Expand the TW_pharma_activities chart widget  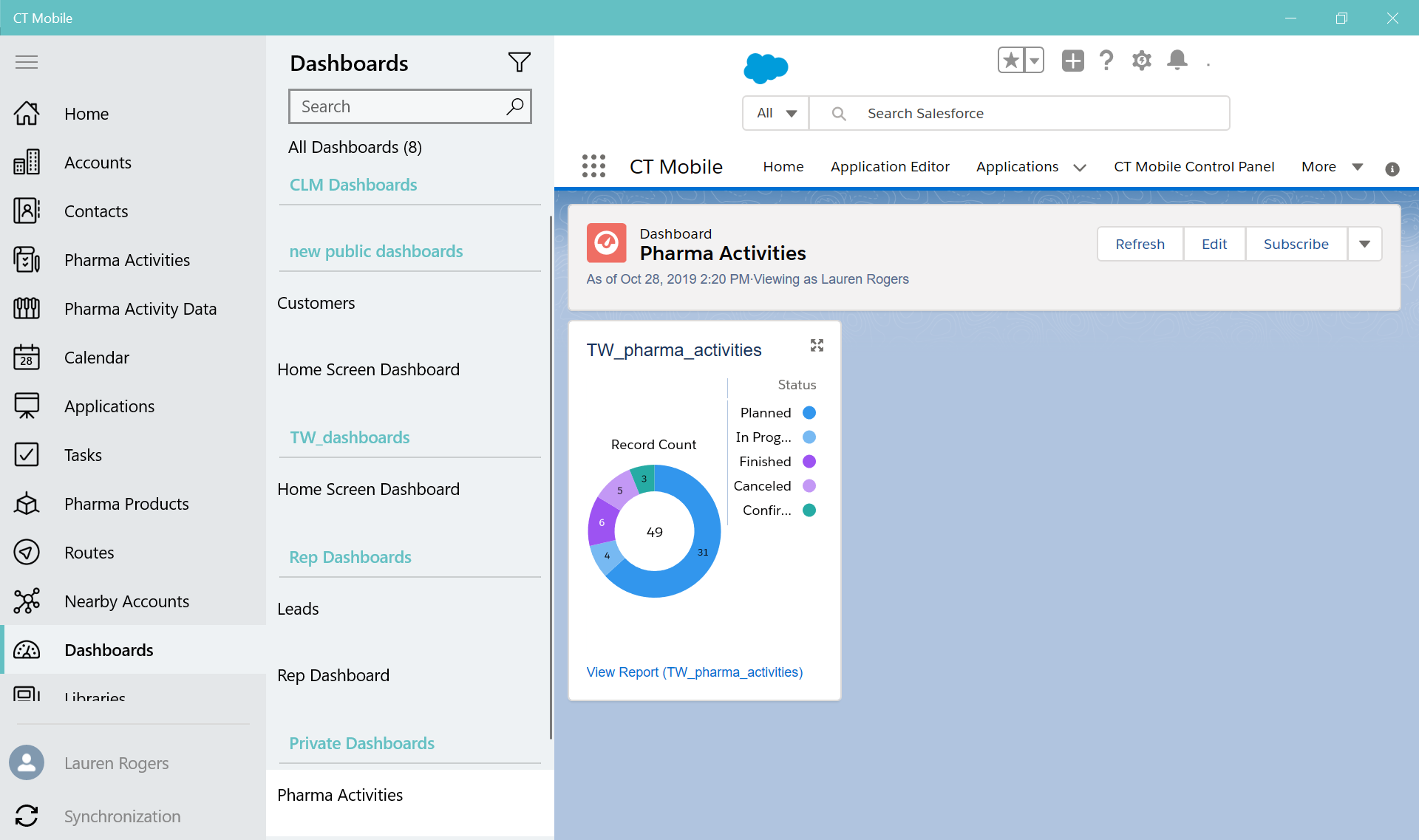(x=817, y=346)
